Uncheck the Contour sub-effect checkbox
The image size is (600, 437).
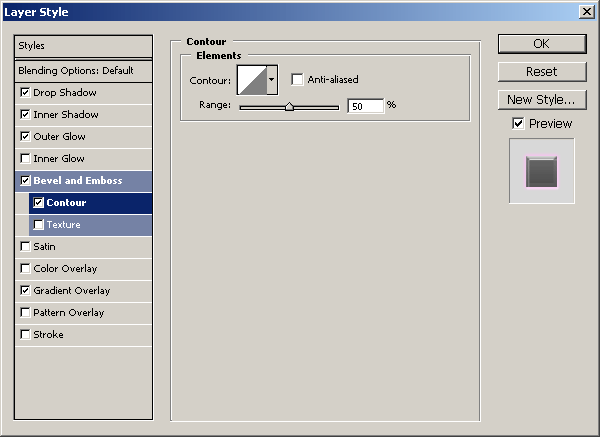coord(39,202)
